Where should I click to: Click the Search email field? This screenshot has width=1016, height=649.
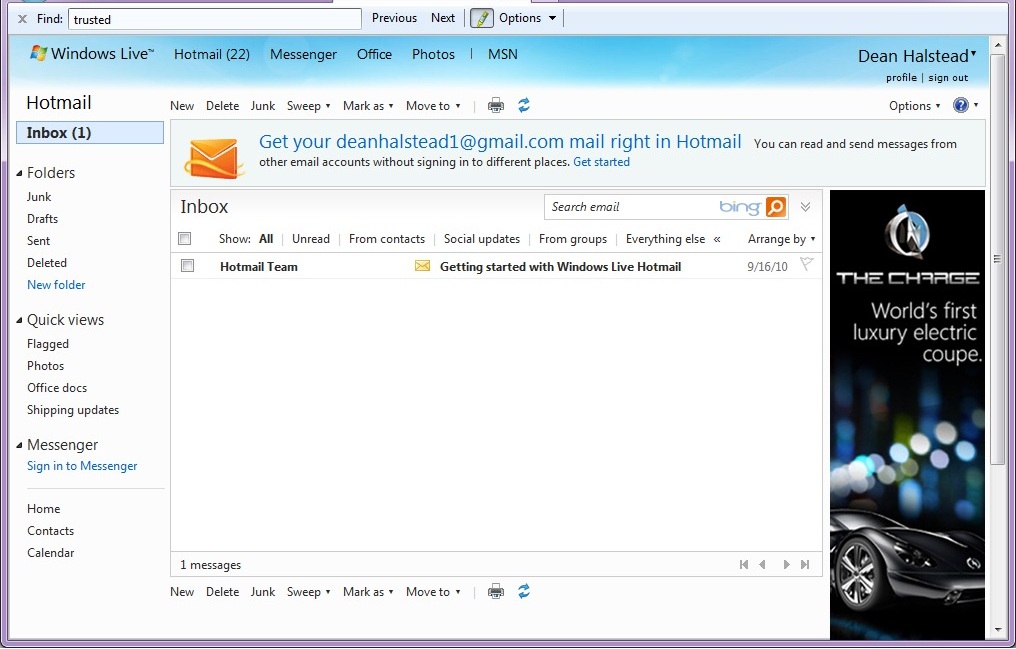pyautogui.click(x=631, y=207)
